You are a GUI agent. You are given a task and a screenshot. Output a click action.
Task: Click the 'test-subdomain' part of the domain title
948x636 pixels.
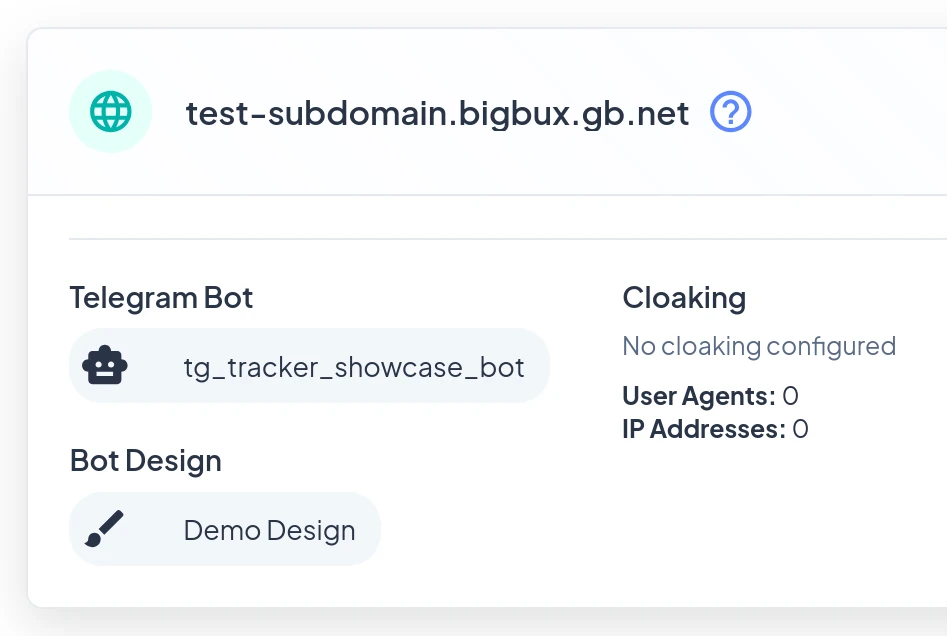[x=314, y=113]
